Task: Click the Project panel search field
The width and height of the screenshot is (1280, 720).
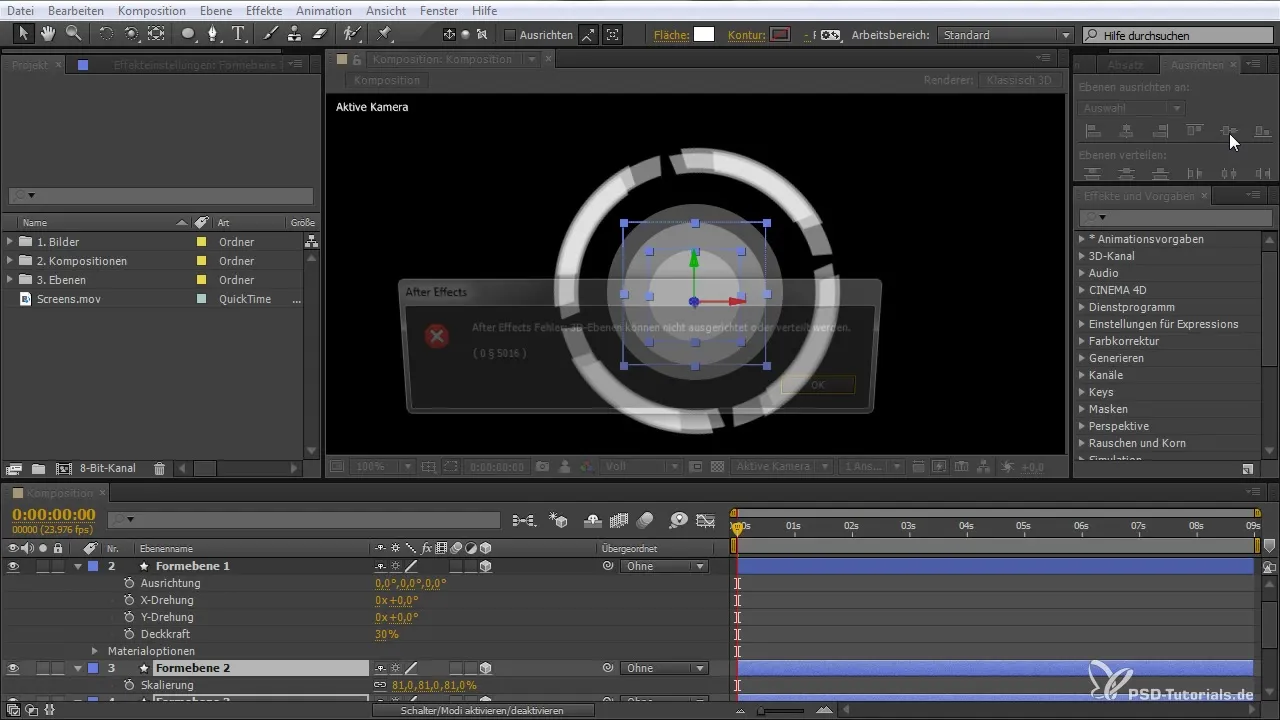Action: point(161,196)
